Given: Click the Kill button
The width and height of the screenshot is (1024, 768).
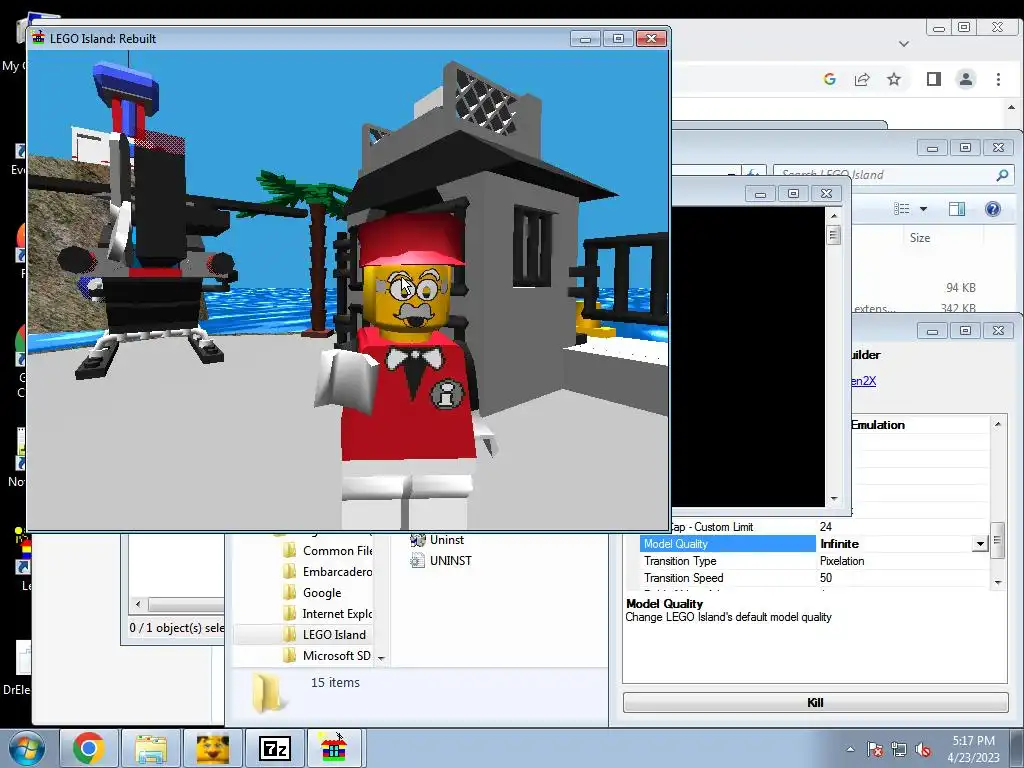Looking at the screenshot, I should click(x=815, y=702).
